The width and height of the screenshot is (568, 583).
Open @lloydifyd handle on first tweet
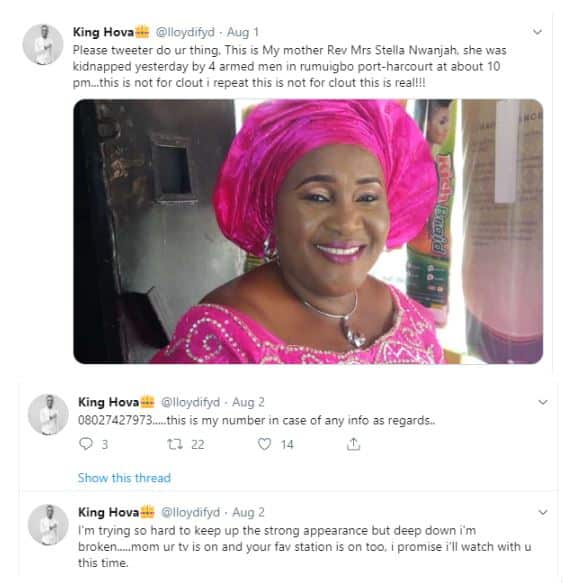(x=185, y=32)
